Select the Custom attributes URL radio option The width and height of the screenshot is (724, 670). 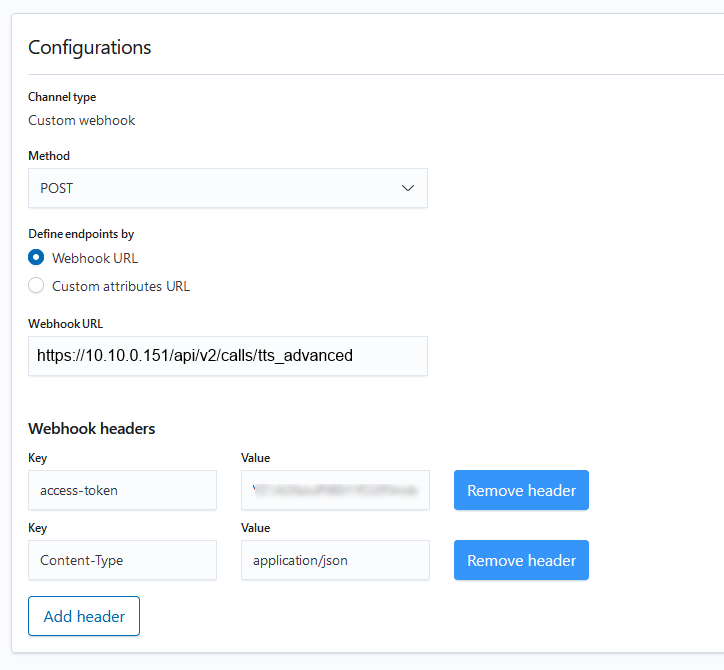tap(36, 285)
